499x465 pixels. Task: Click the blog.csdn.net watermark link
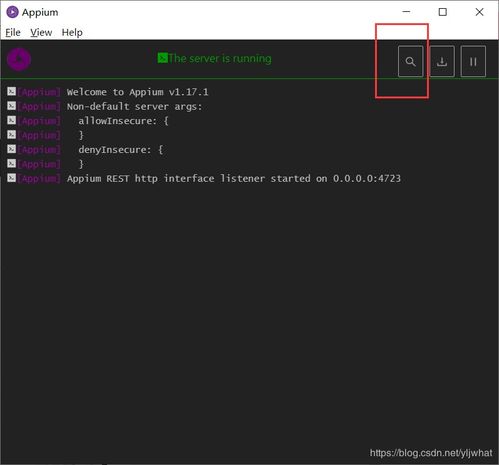(x=431, y=453)
